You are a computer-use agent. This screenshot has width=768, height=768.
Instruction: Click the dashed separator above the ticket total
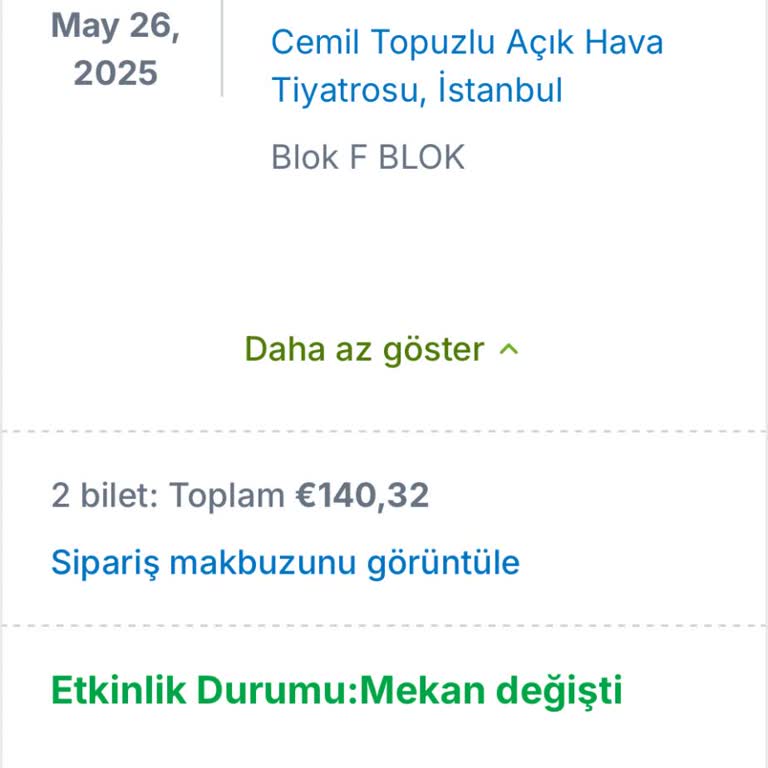coord(384,432)
